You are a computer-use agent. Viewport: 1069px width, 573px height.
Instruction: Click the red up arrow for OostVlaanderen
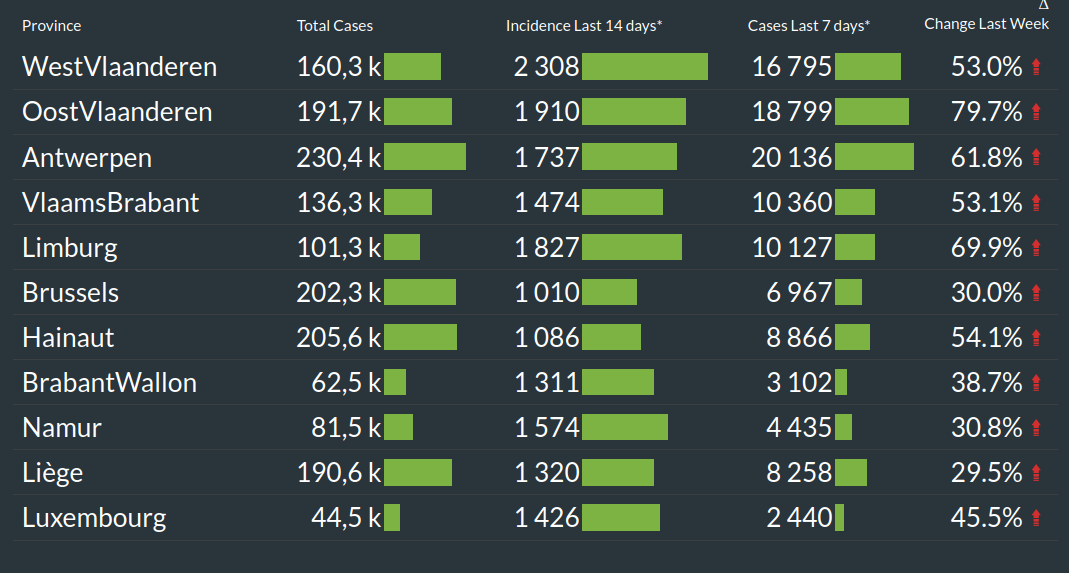pyautogui.click(x=1036, y=112)
